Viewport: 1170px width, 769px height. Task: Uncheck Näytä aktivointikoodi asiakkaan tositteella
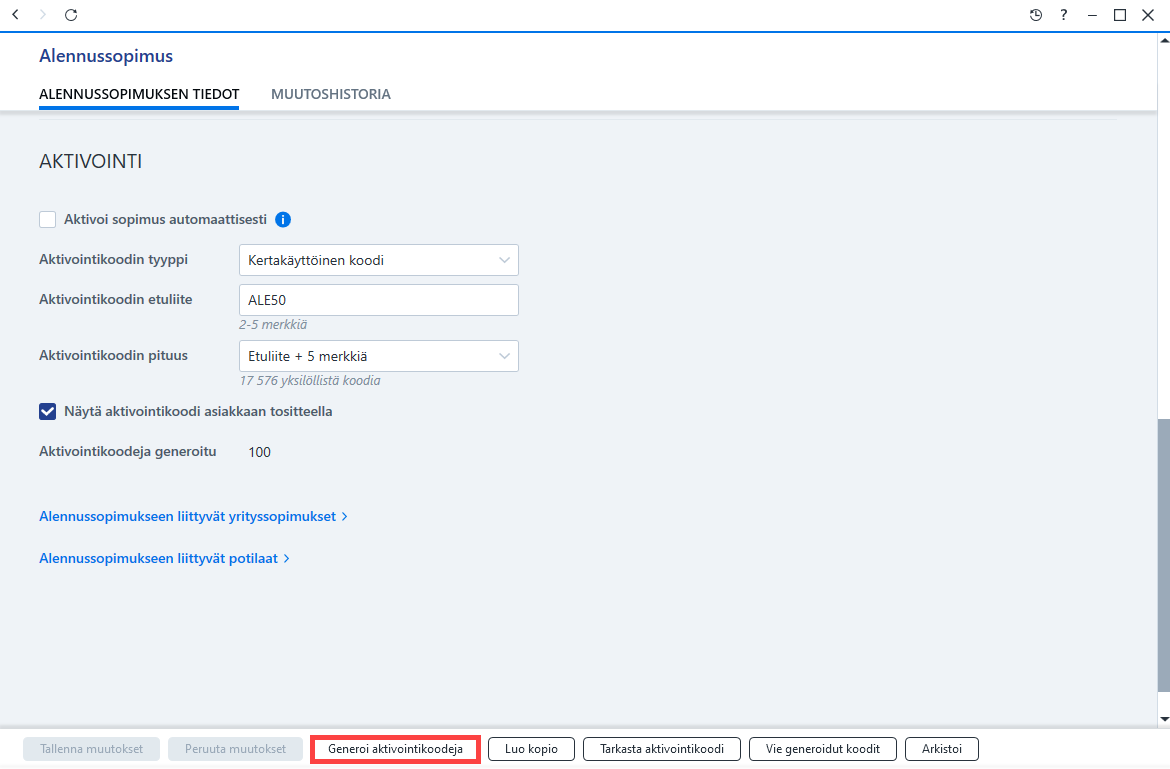click(48, 412)
